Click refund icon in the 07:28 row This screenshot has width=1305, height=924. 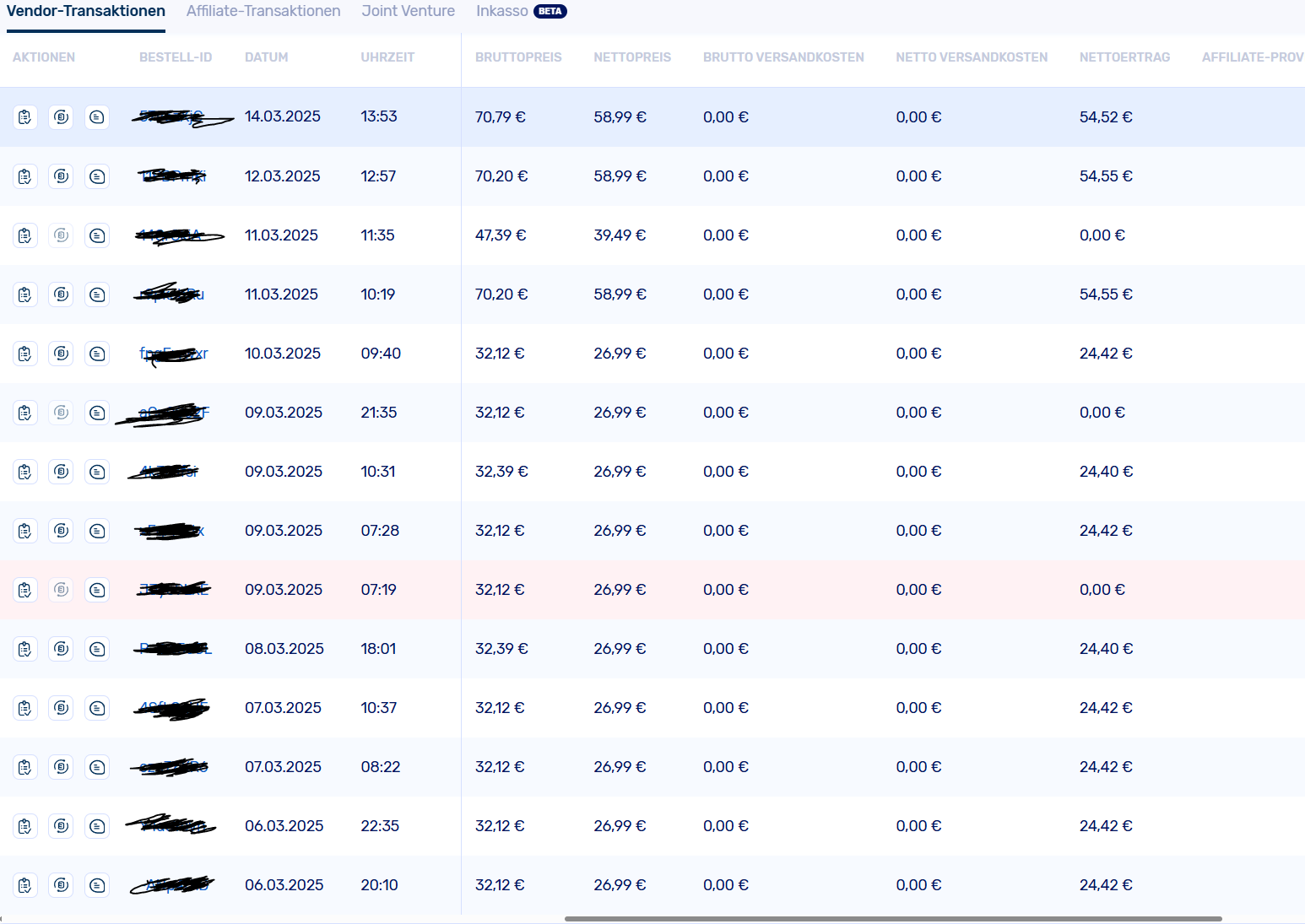(61, 531)
